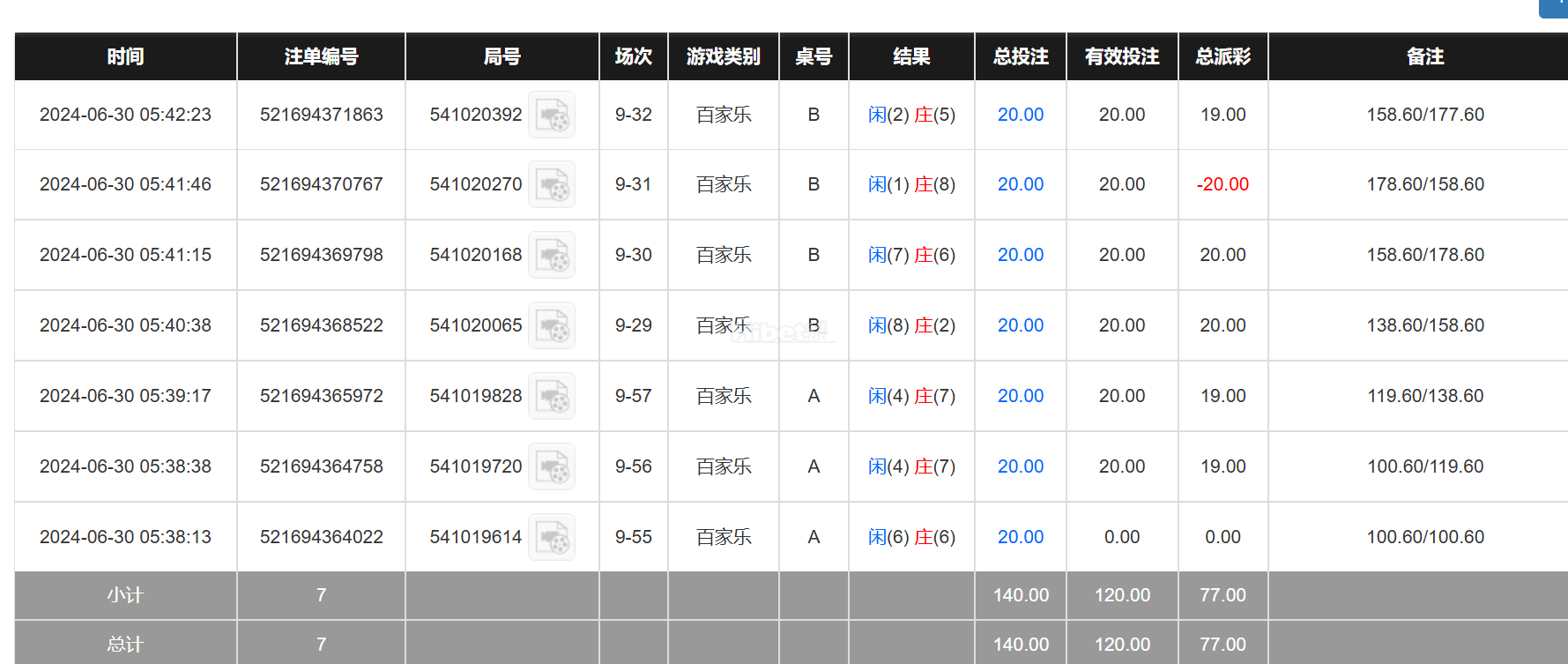Click total bet 20.00 link at 05:41:46
The height and width of the screenshot is (664, 1568).
pos(1021,184)
